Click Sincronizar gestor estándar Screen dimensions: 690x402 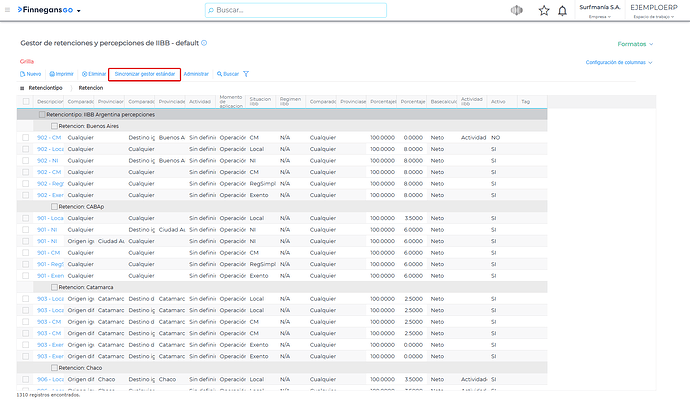coord(145,74)
